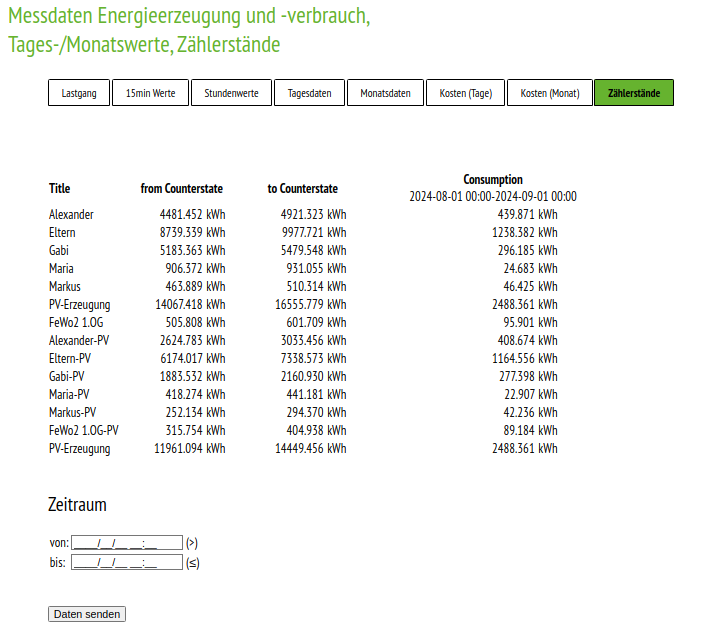Select the Gabi row title
Viewport: 704px width, 635px height.
(x=59, y=251)
